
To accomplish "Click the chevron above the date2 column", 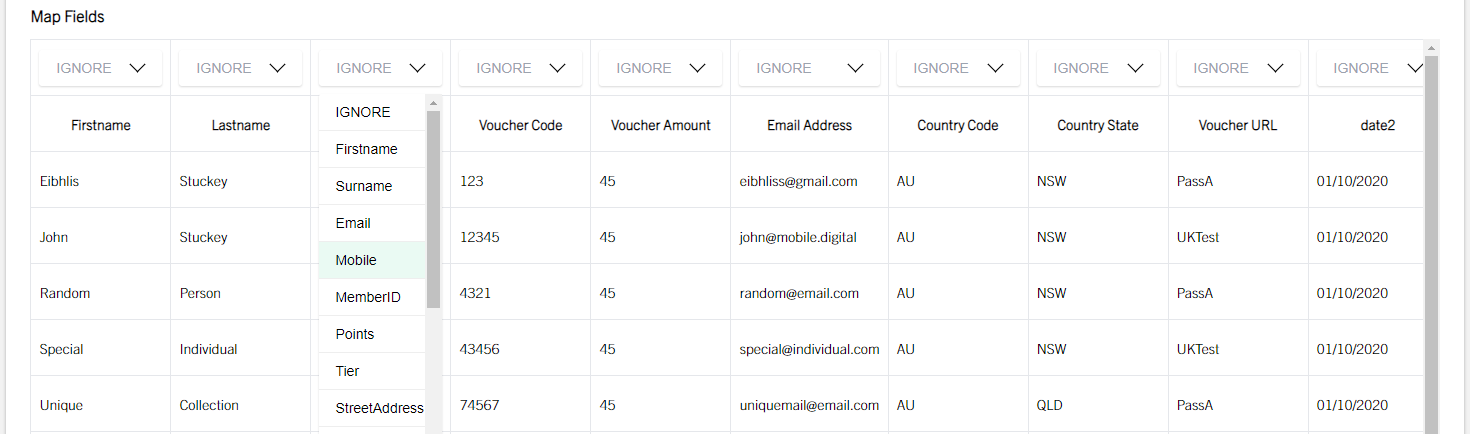I will (1414, 68).
